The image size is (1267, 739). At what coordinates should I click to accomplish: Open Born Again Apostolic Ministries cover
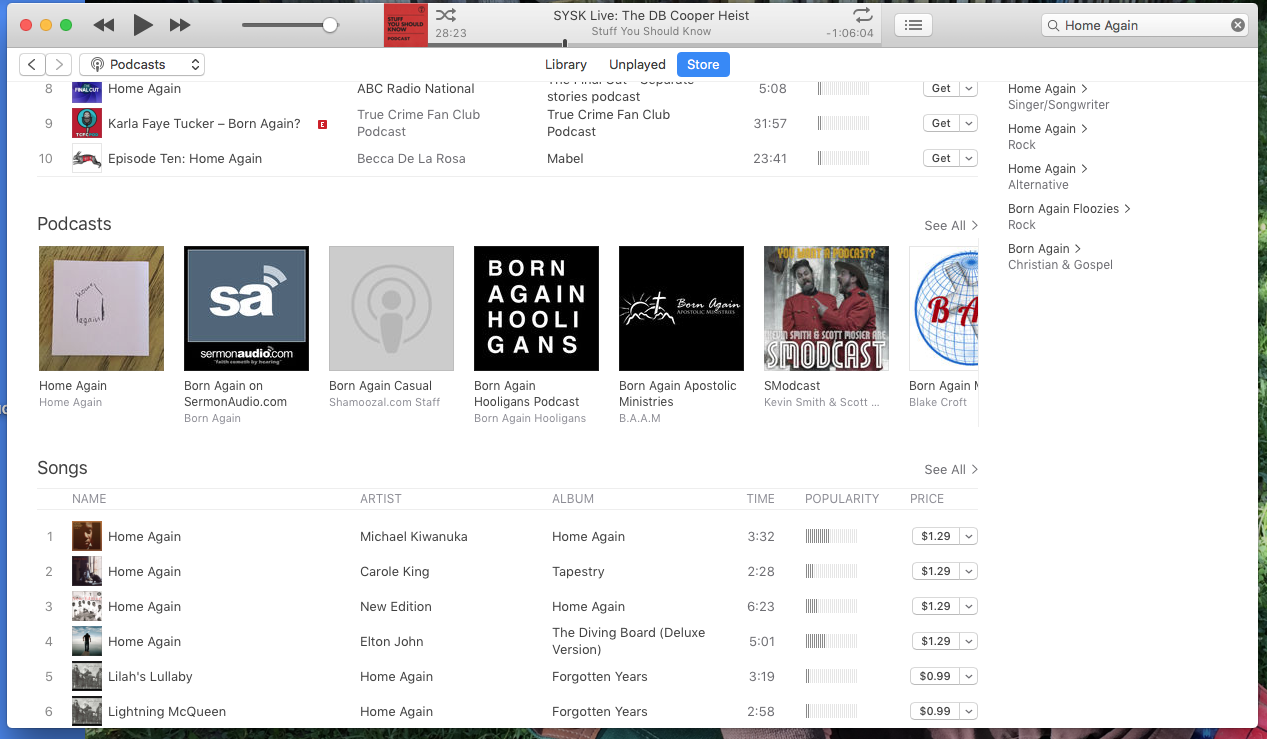click(x=681, y=308)
